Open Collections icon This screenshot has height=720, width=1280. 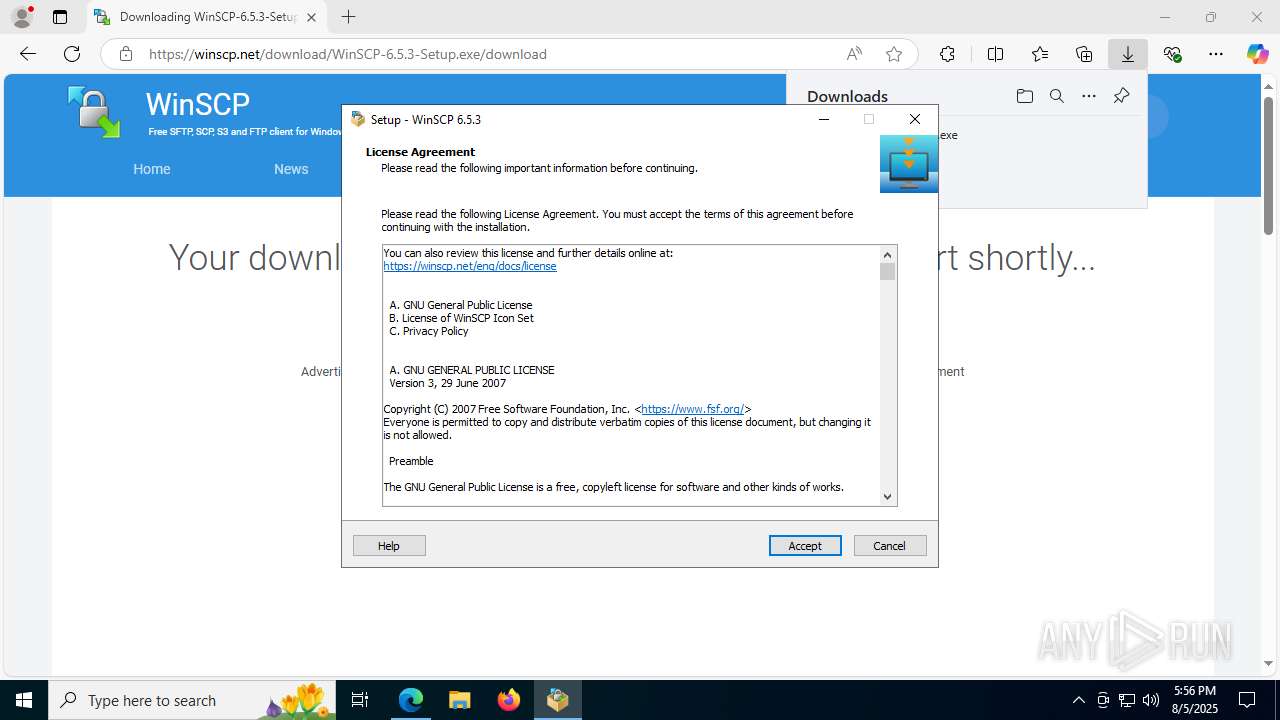1084,54
